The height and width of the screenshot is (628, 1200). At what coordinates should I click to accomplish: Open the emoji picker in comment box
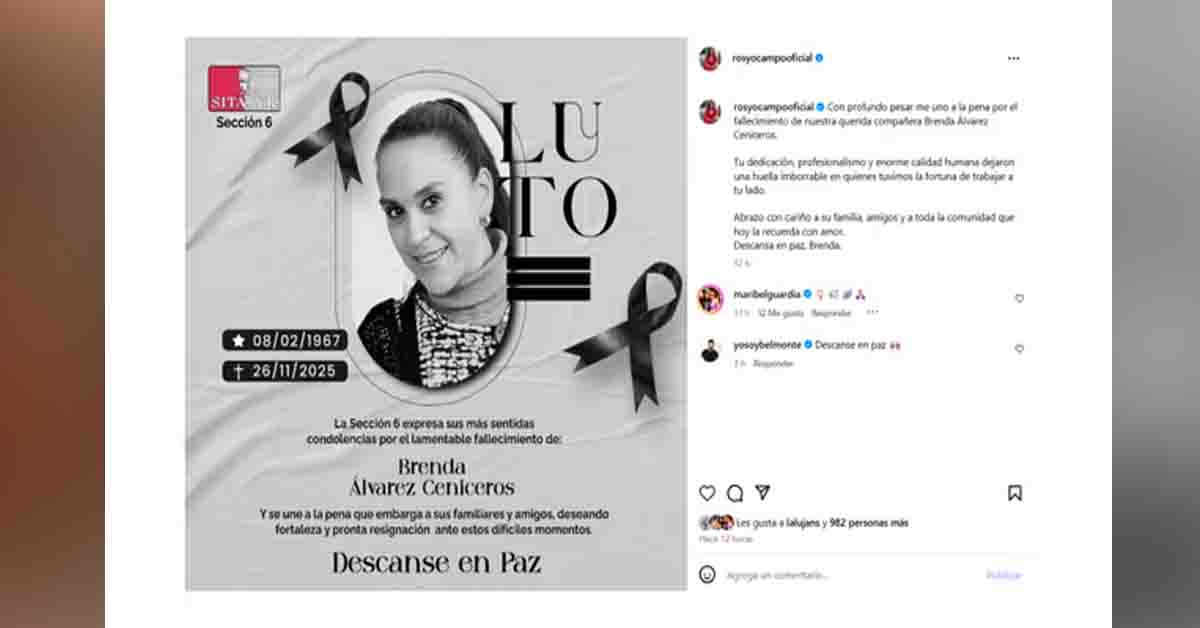coord(707,574)
